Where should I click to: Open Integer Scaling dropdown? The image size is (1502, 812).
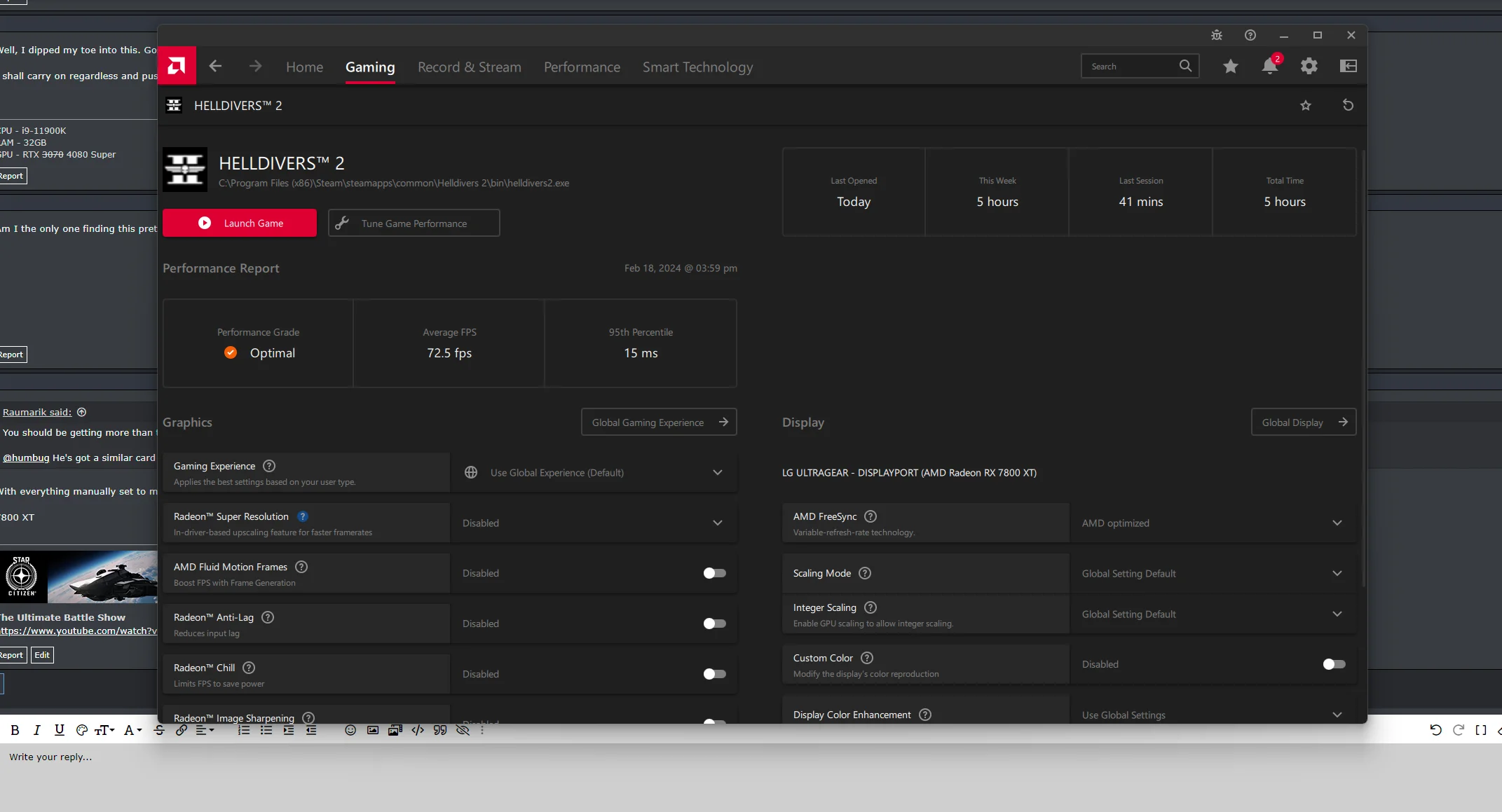tap(1213, 614)
